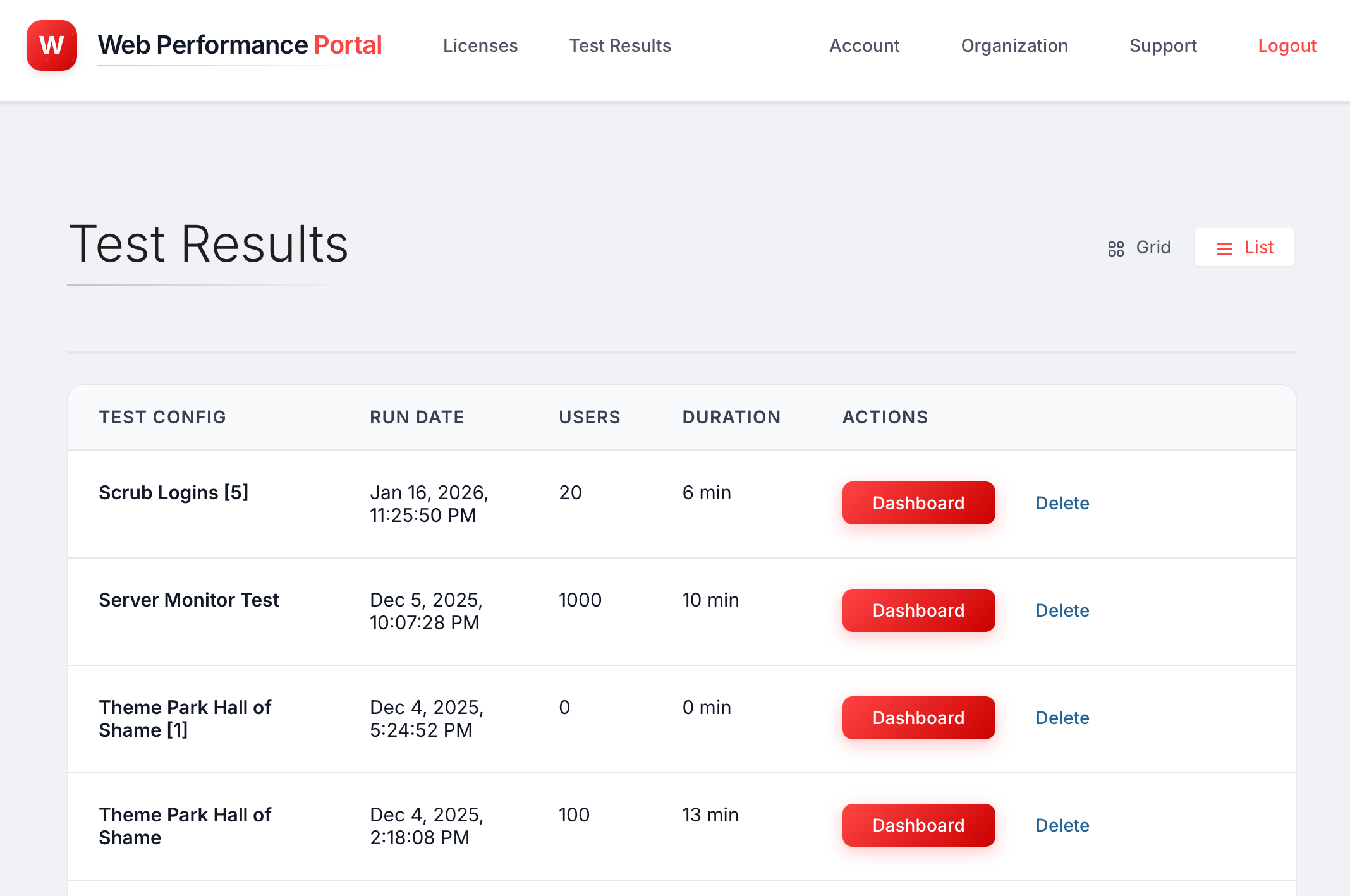Log out using the Logout link
The height and width of the screenshot is (896, 1350).
pyautogui.click(x=1287, y=45)
